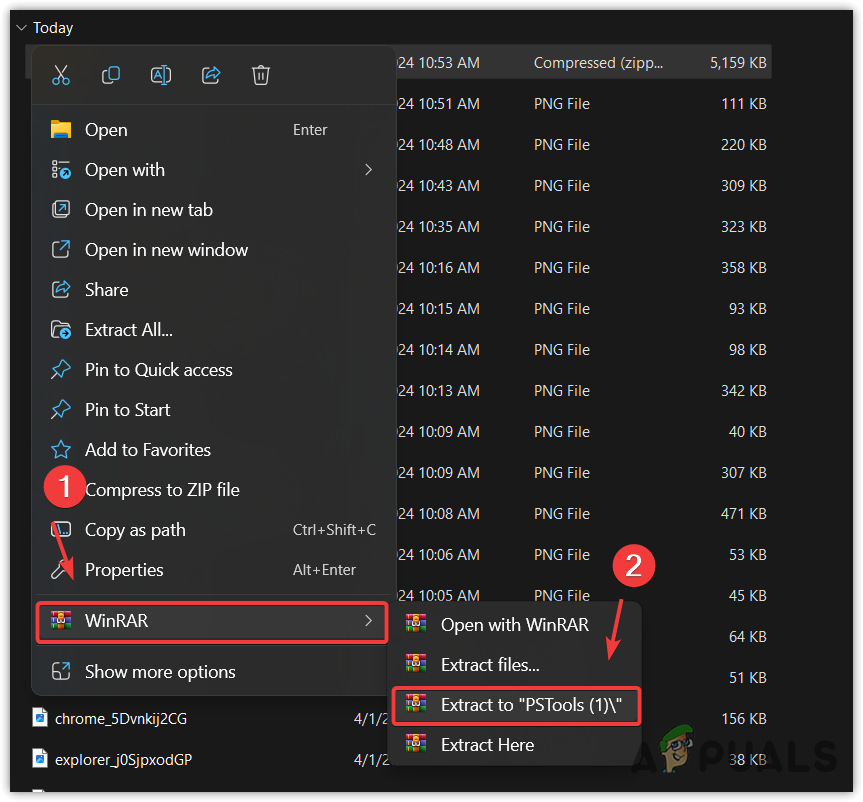The width and height of the screenshot is (863, 802).
Task: Click the explorer_j0SjpxodGP file icon
Action: (40, 759)
